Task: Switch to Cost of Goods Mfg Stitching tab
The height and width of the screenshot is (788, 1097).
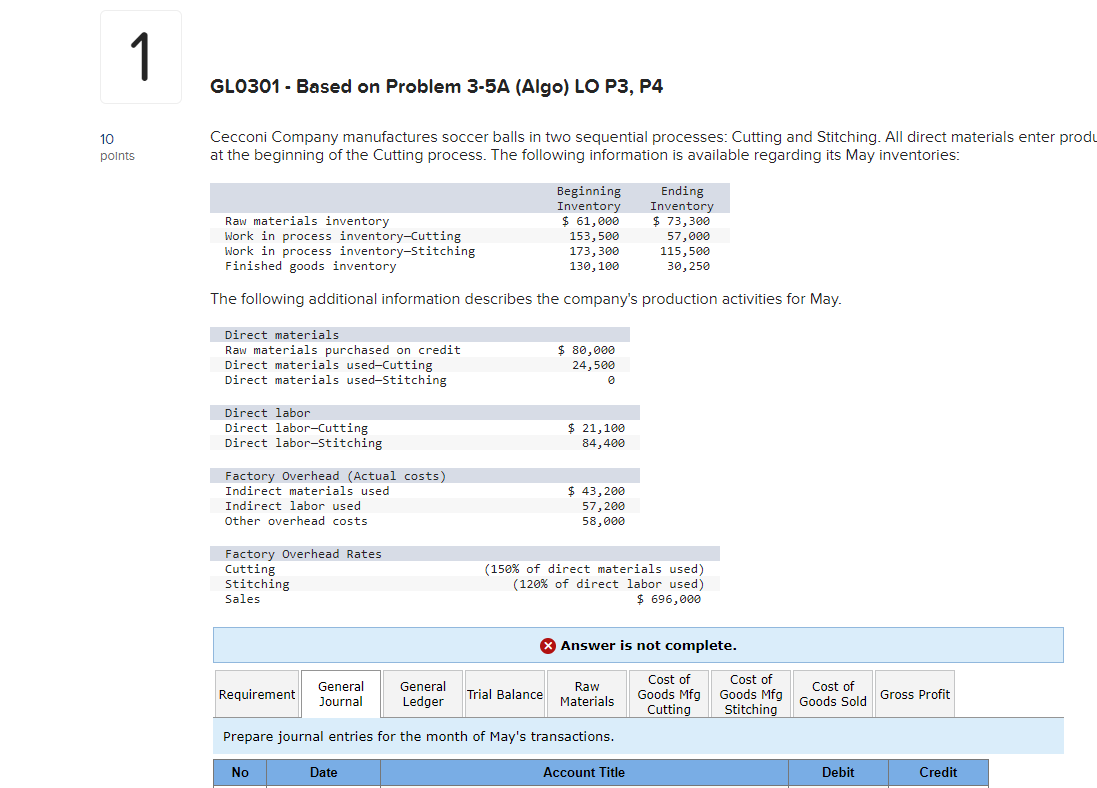Action: tap(750, 693)
